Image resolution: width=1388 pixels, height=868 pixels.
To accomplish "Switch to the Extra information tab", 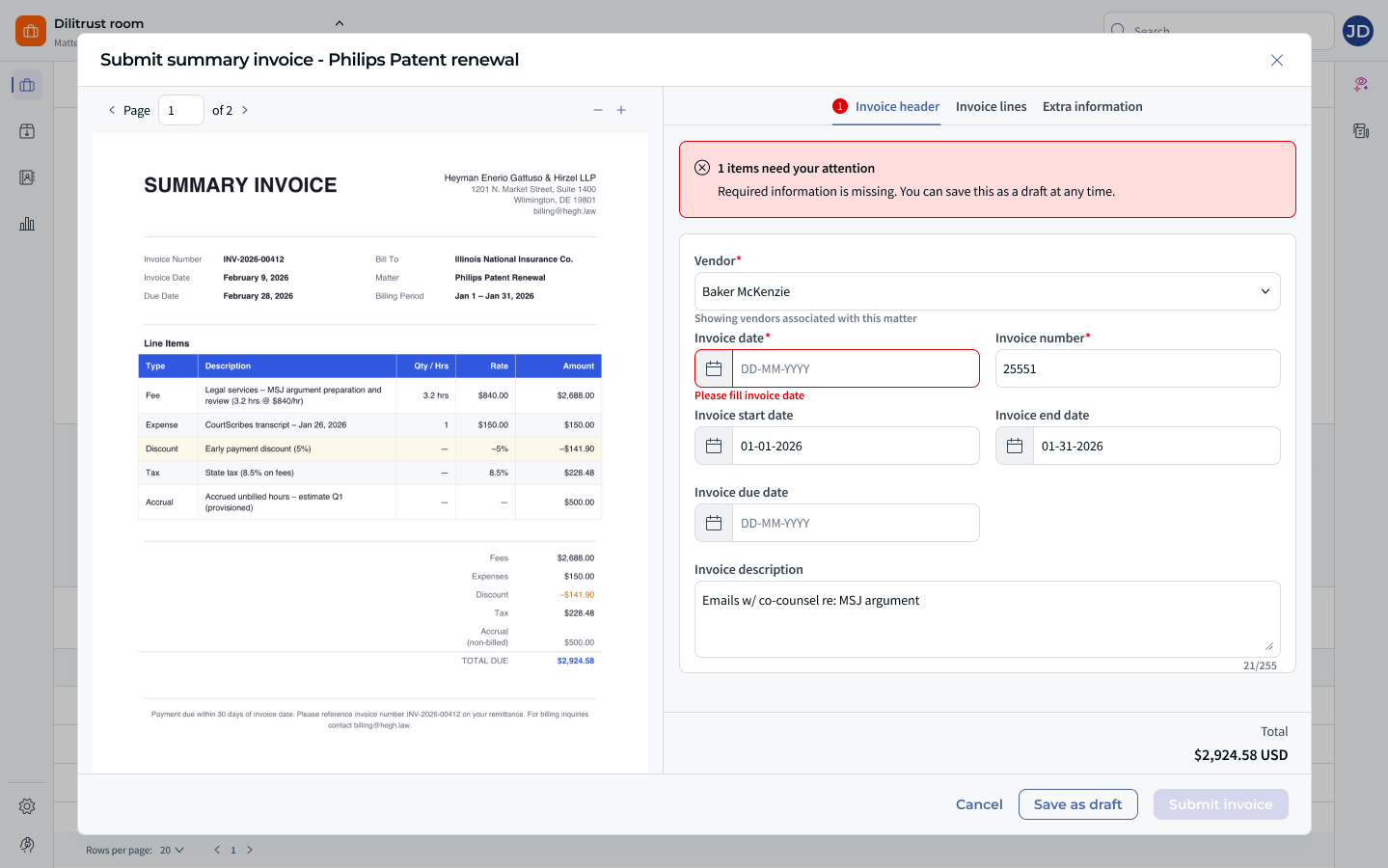I will pos(1093,106).
